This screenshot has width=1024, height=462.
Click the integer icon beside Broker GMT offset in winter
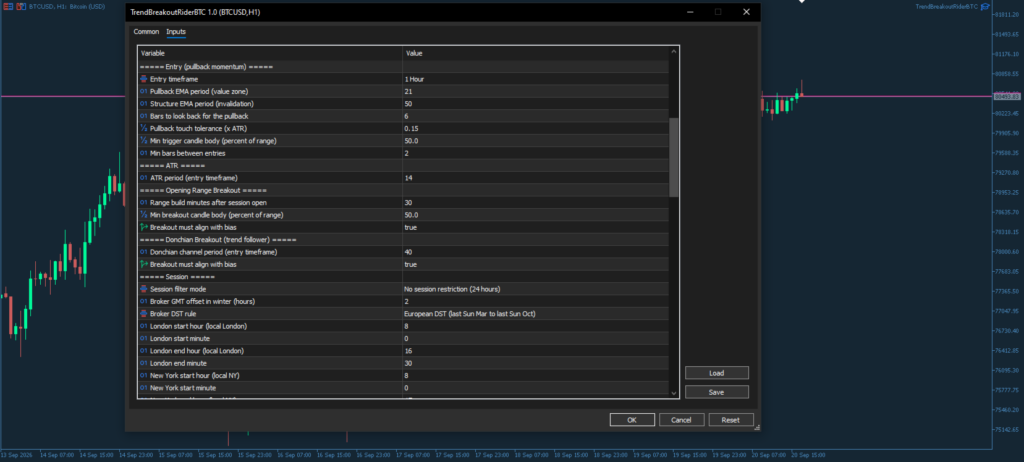pyautogui.click(x=144, y=301)
